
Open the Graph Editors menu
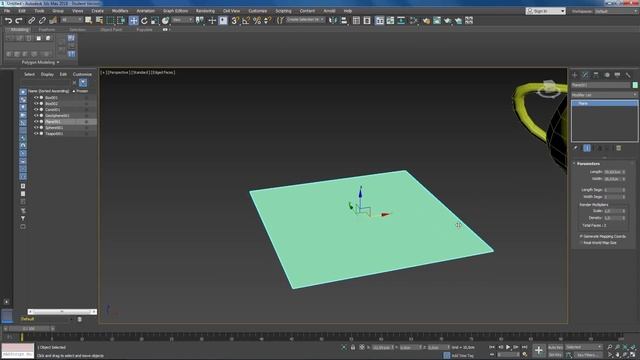pos(176,11)
